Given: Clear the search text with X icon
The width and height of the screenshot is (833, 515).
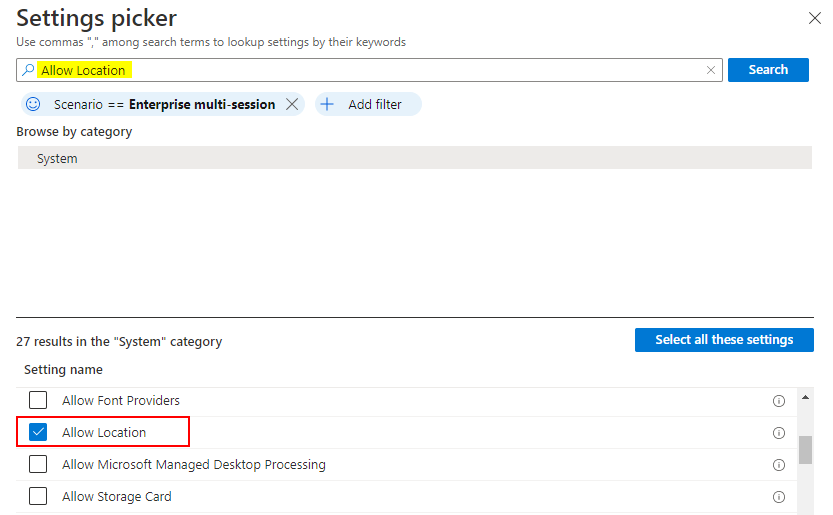Looking at the screenshot, I should [710, 70].
